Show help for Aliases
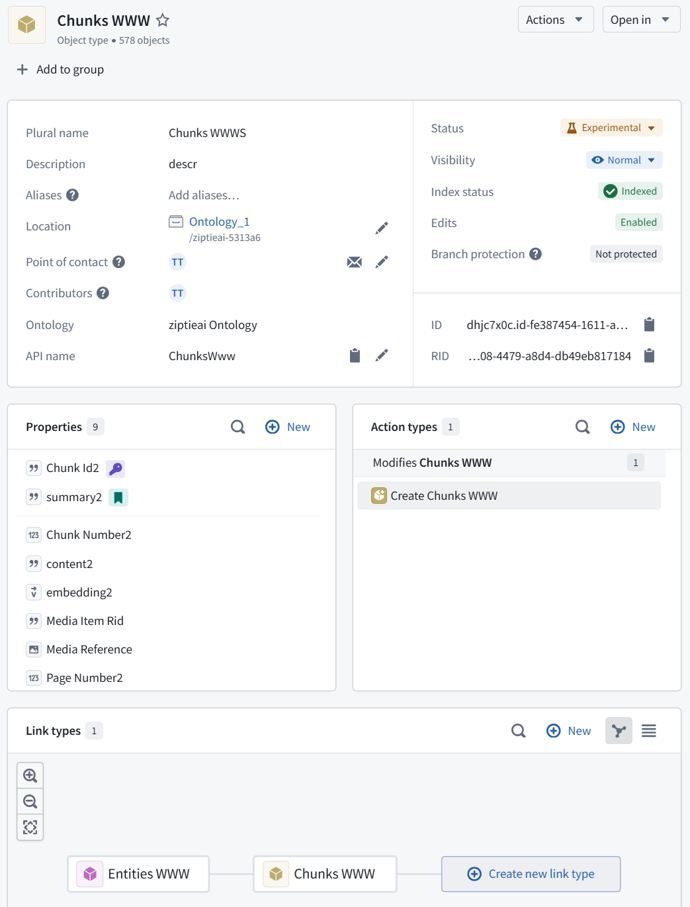 (x=72, y=195)
